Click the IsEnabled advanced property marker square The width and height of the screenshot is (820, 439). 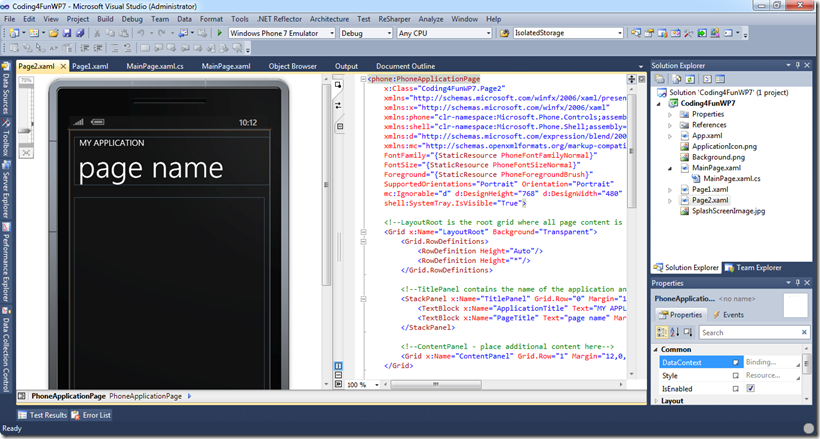tap(735, 388)
